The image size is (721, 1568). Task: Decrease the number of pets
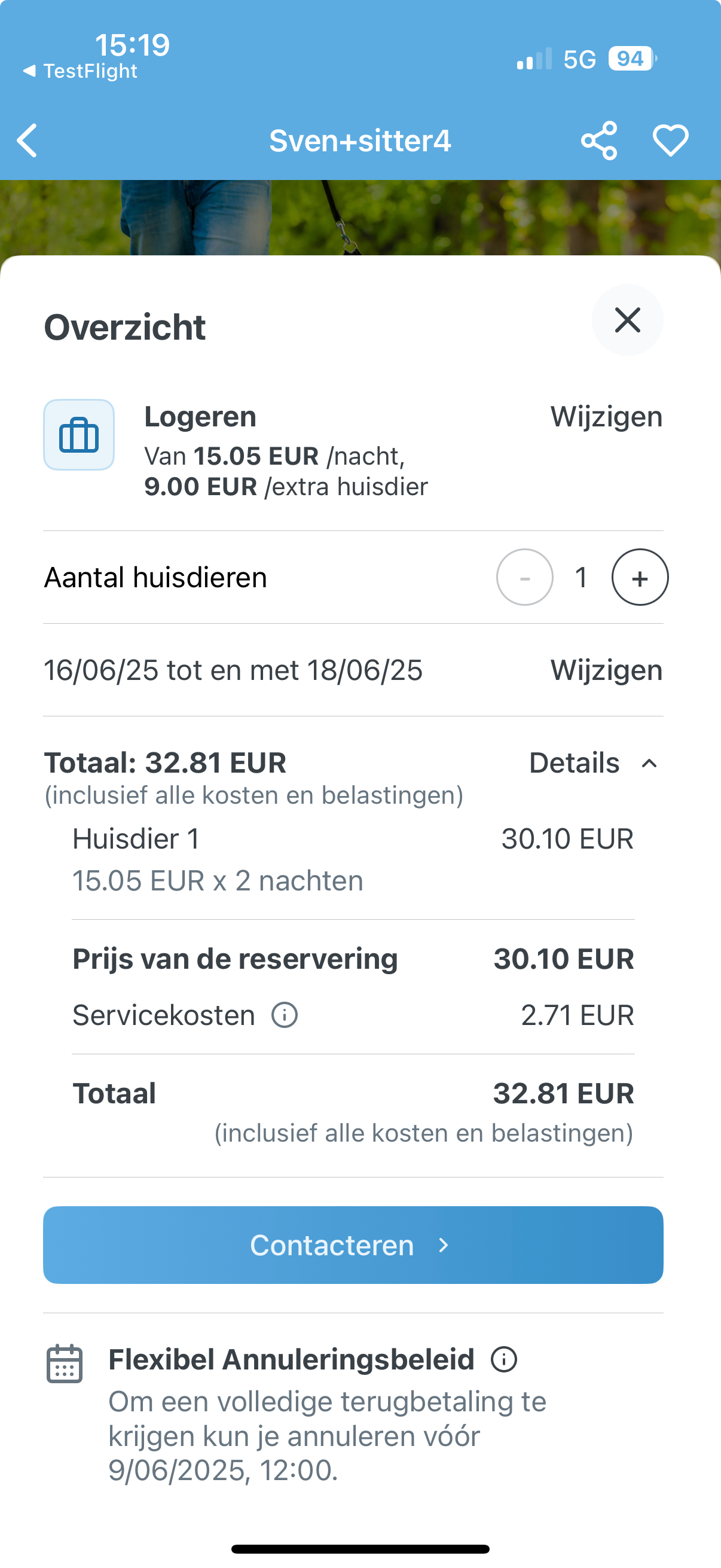point(524,577)
